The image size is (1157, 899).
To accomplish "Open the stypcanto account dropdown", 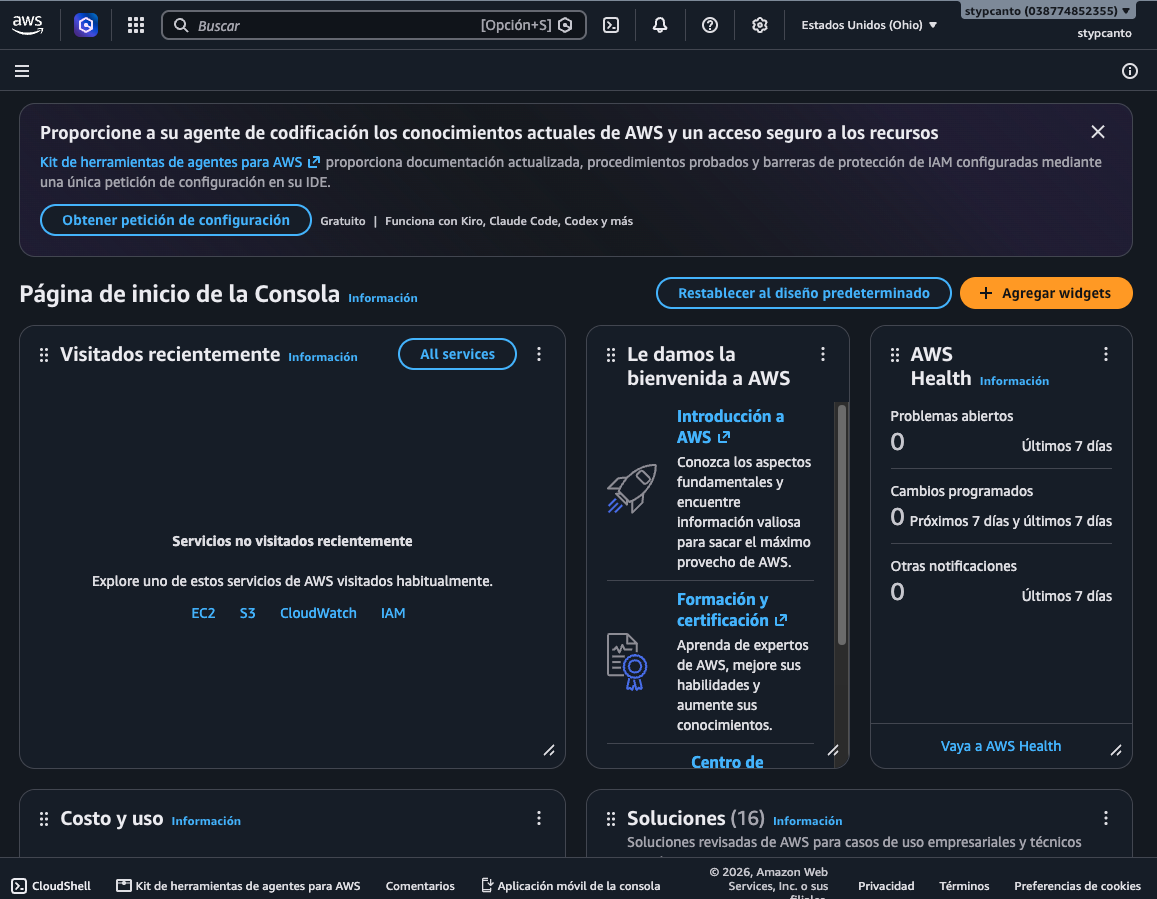I will click(x=1047, y=11).
